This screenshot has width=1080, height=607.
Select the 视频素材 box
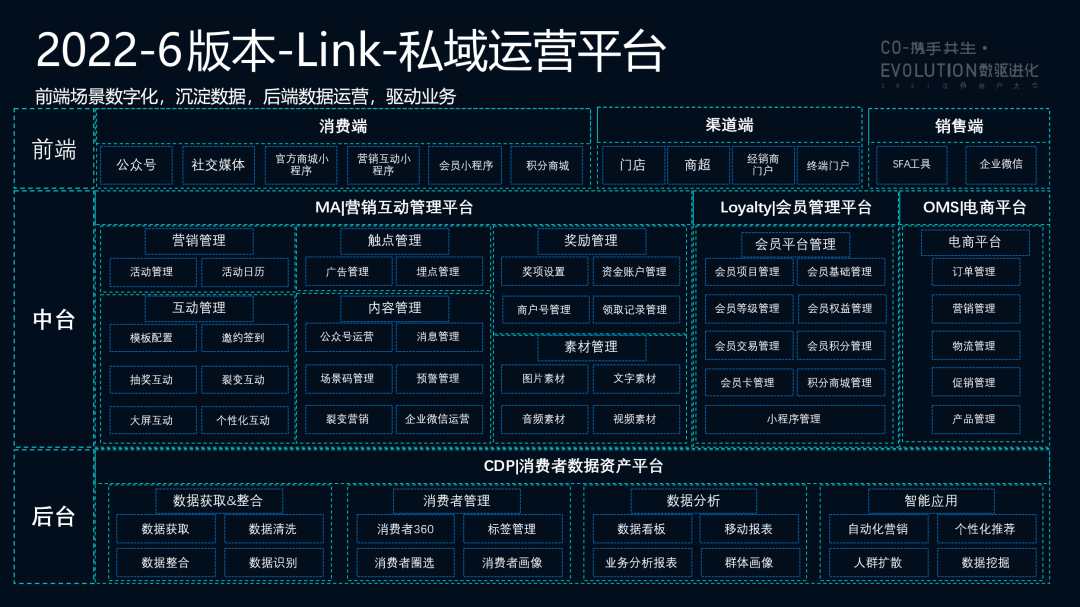pyautogui.click(x=635, y=420)
